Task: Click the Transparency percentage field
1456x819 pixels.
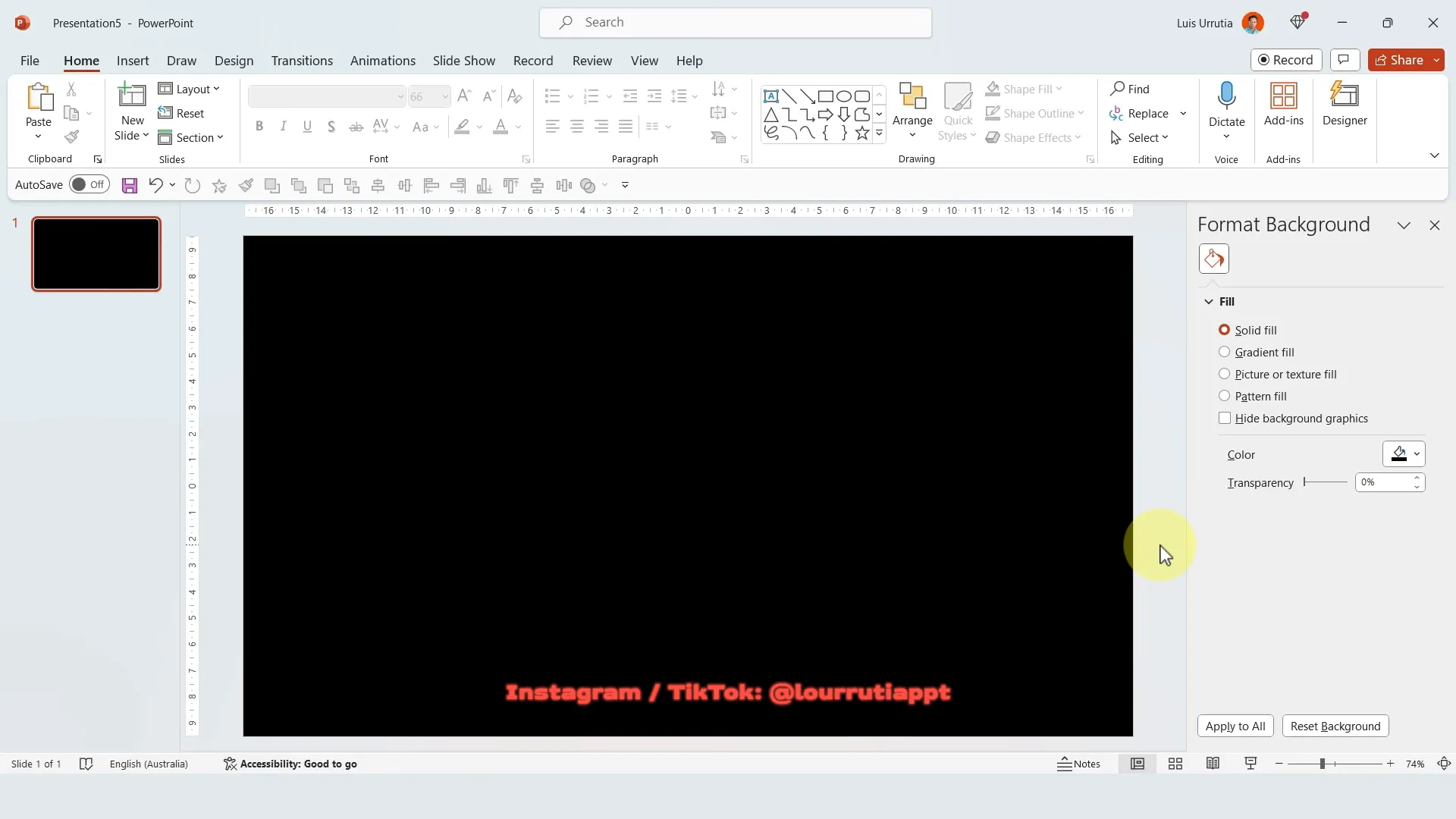Action: pos(1382,482)
